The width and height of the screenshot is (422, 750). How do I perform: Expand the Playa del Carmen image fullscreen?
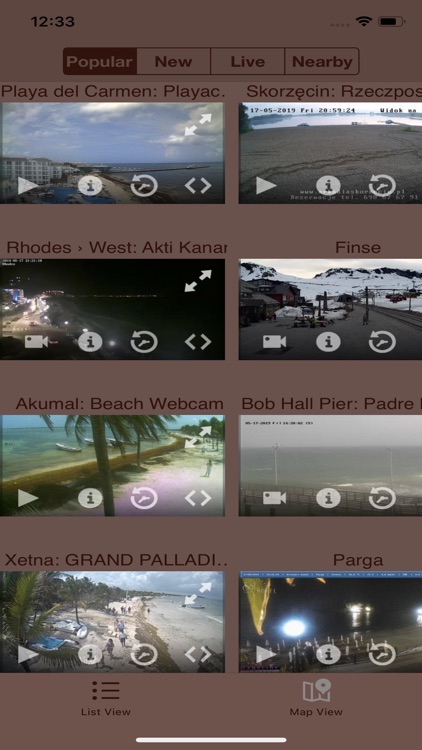click(198, 124)
